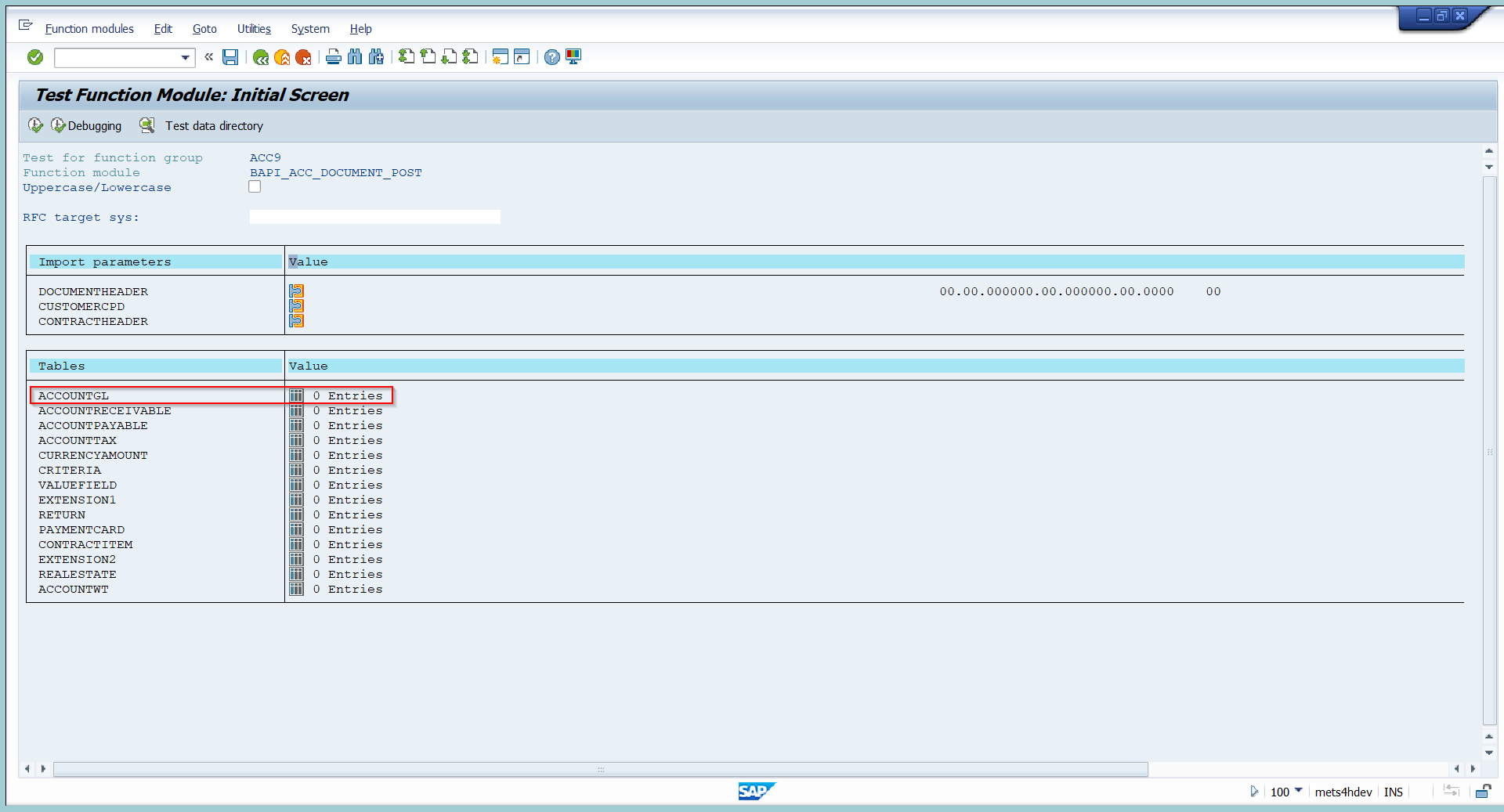1504x812 pixels.
Task: Open the Goto menu
Action: tap(204, 29)
